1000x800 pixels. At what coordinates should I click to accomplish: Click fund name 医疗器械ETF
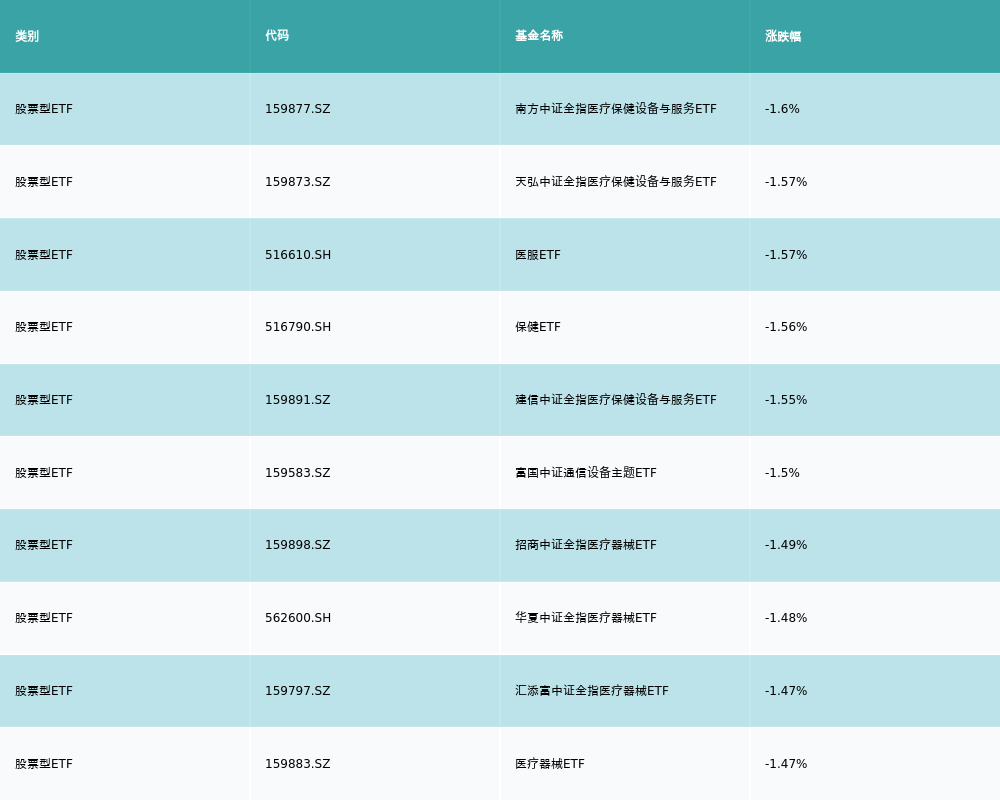pyautogui.click(x=550, y=764)
